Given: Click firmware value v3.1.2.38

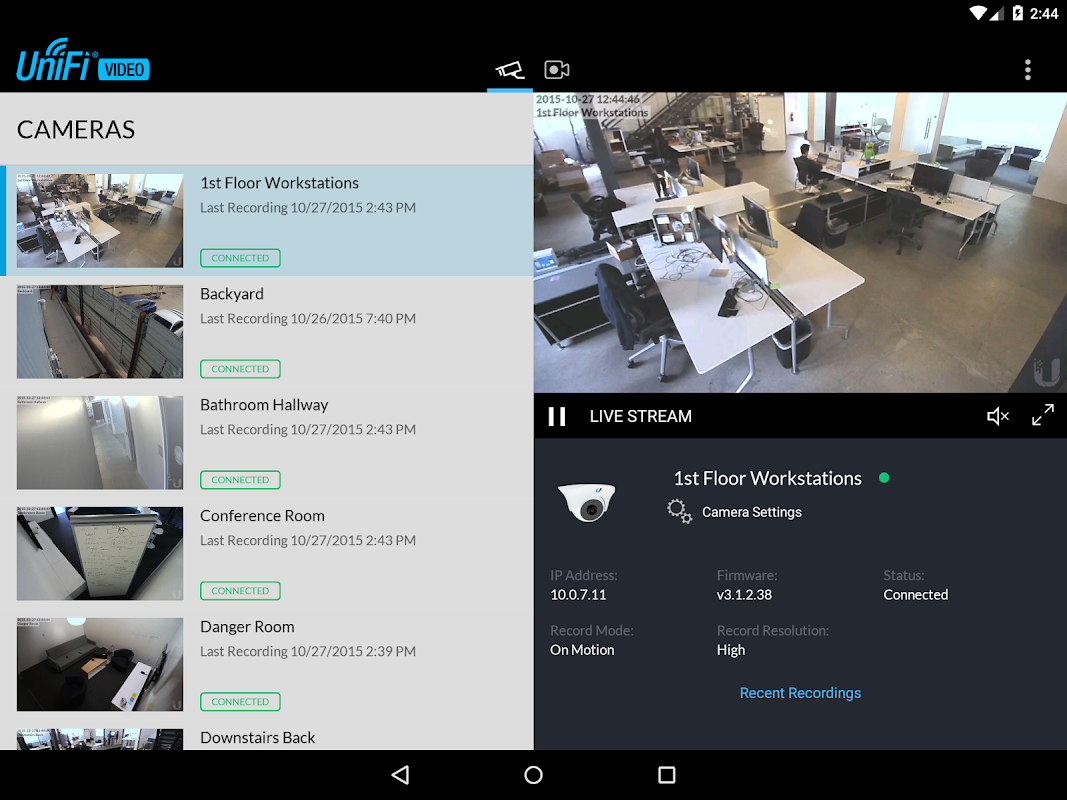Looking at the screenshot, I should pyautogui.click(x=744, y=595).
